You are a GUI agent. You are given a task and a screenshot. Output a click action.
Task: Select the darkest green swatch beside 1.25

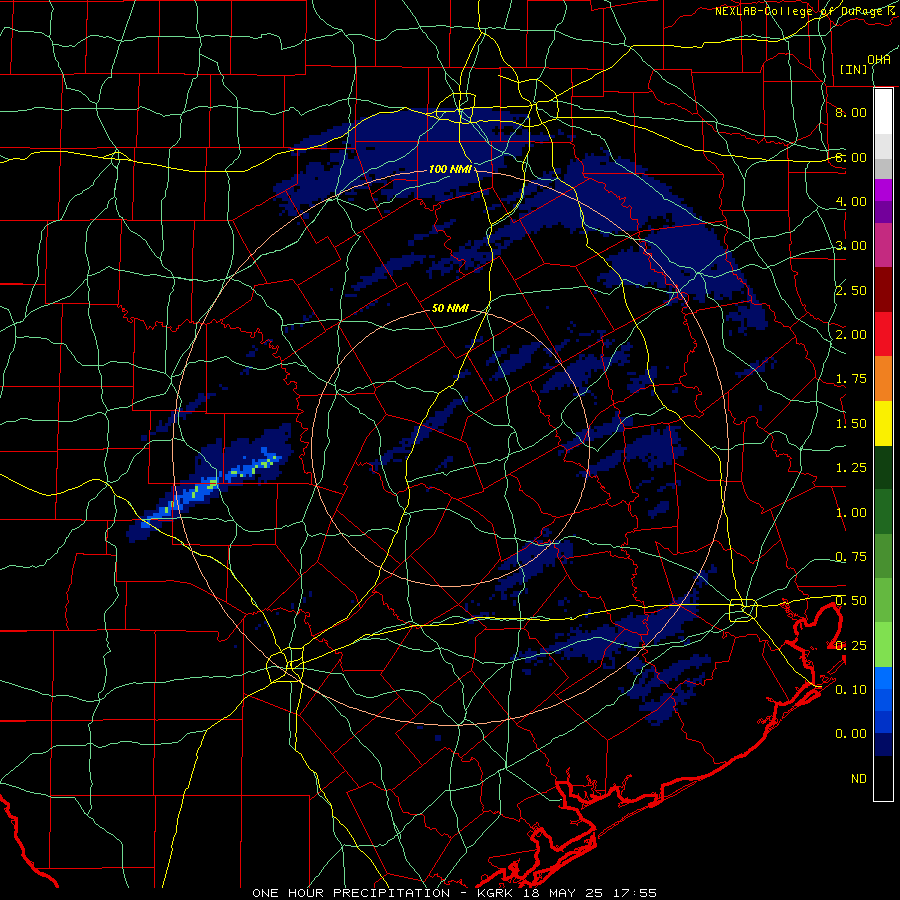point(883,467)
